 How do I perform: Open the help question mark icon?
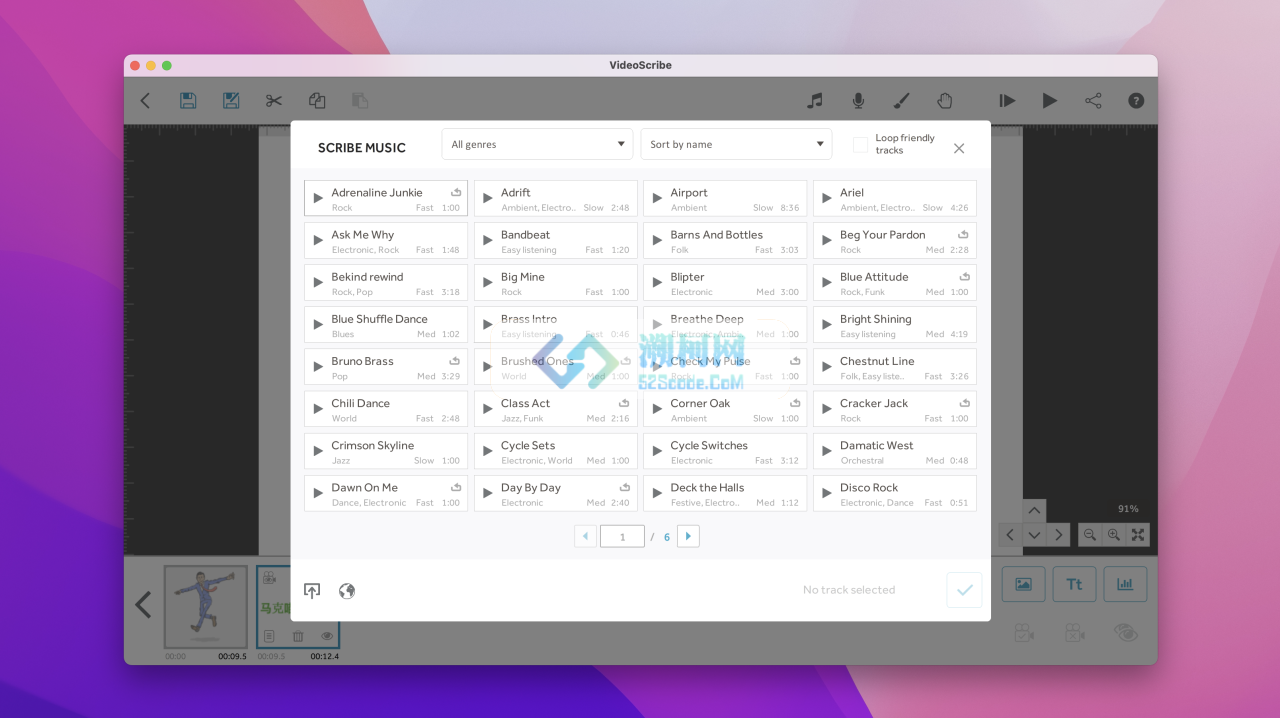[1136, 100]
